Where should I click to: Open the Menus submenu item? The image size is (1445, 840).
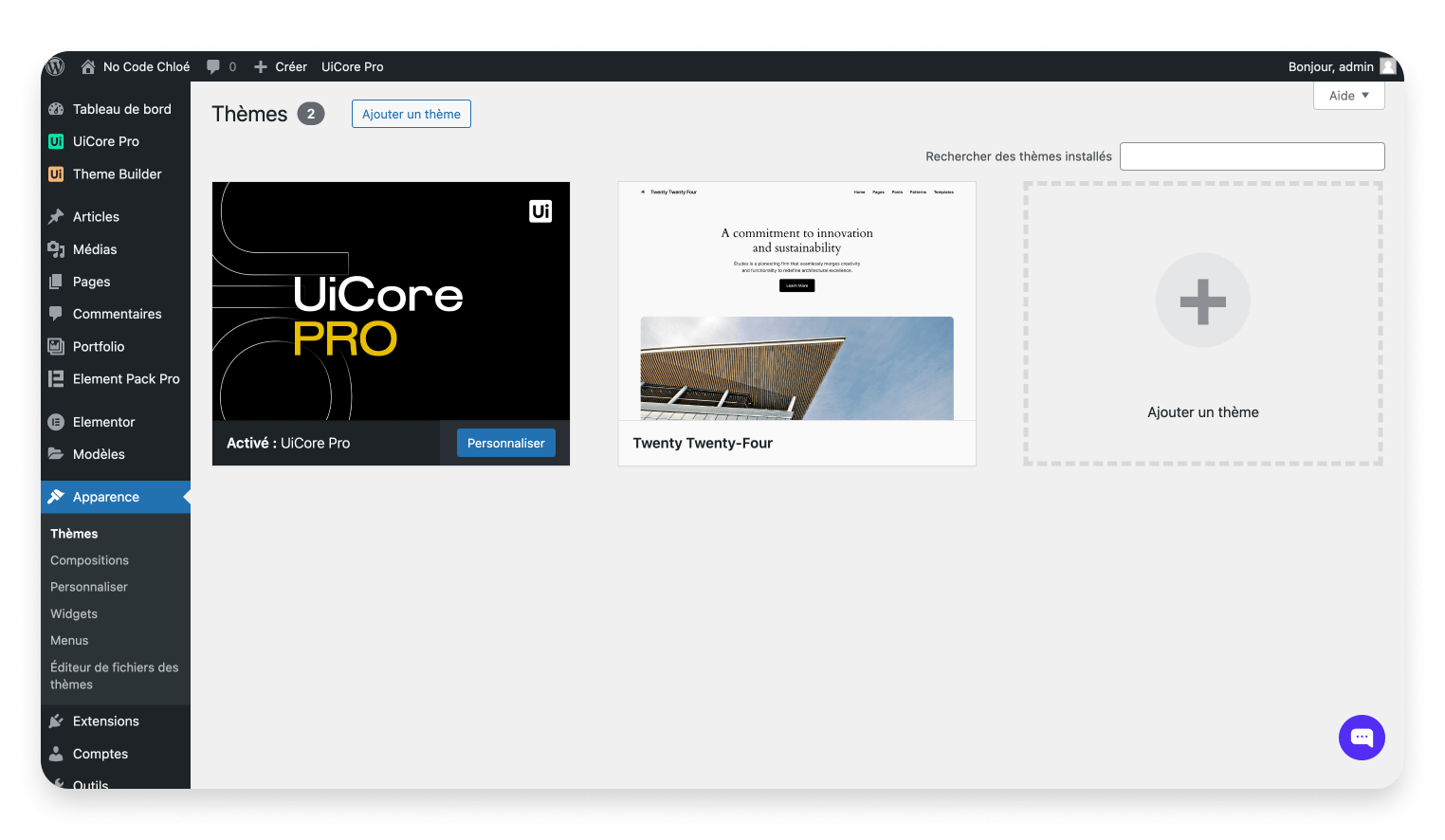point(69,640)
